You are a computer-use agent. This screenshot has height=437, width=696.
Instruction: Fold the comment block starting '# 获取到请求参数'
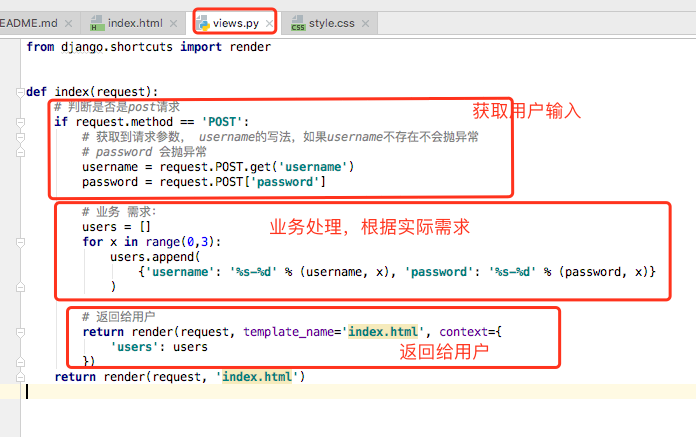(20, 137)
